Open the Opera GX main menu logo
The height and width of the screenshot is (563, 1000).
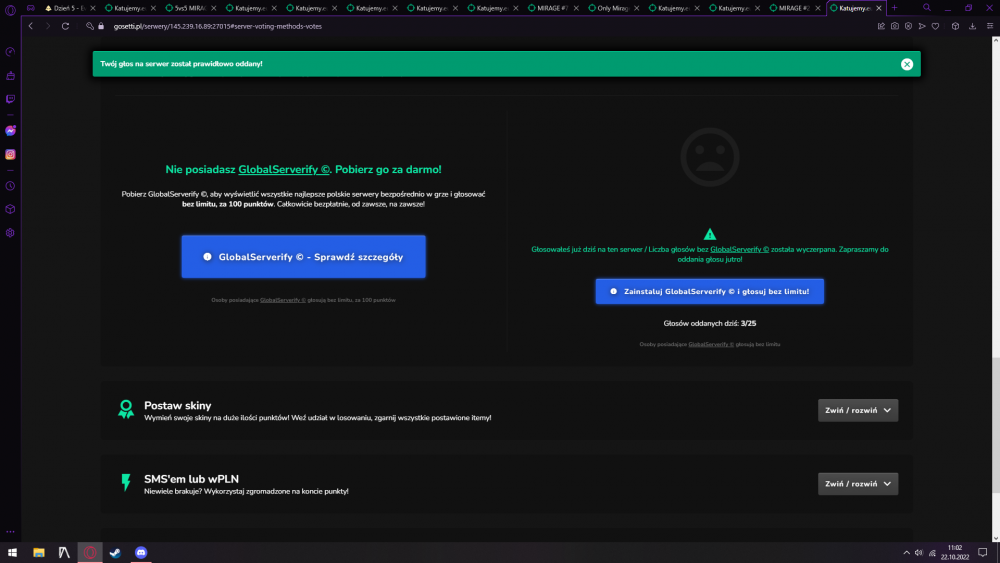click(x=10, y=10)
